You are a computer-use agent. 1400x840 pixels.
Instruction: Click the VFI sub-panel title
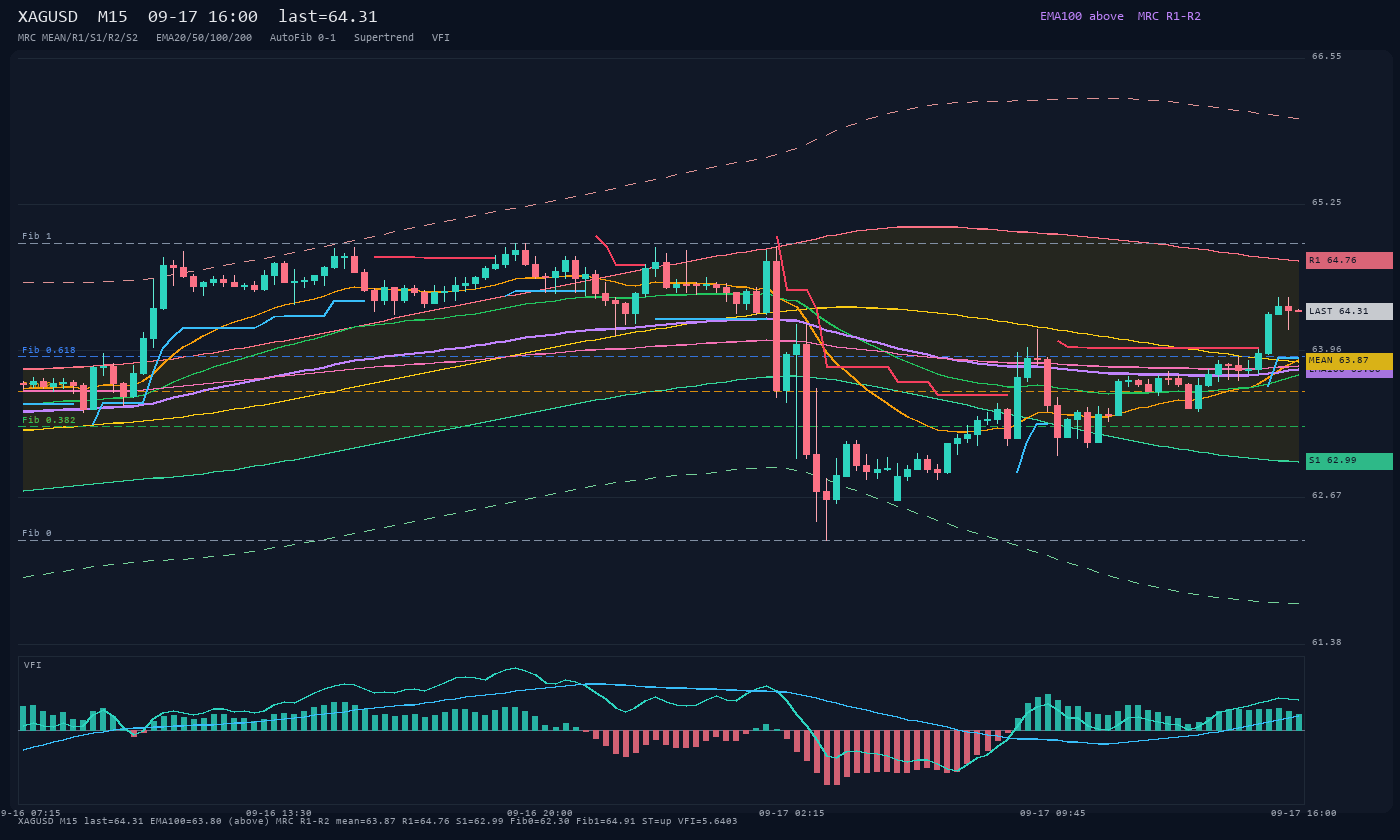[x=33, y=666]
